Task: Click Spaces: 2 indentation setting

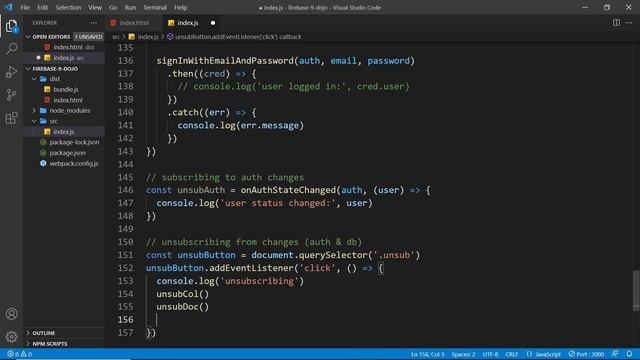Action: [463, 354]
